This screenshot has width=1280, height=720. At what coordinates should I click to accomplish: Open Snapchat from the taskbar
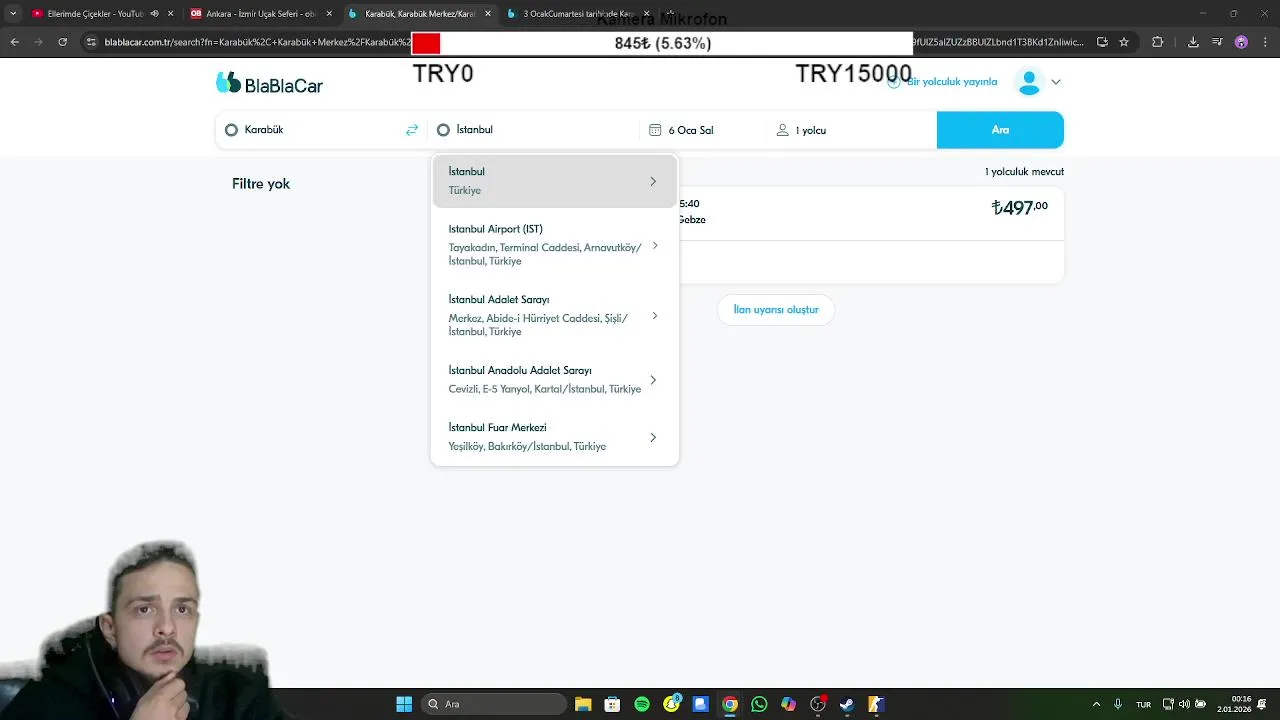[672, 704]
